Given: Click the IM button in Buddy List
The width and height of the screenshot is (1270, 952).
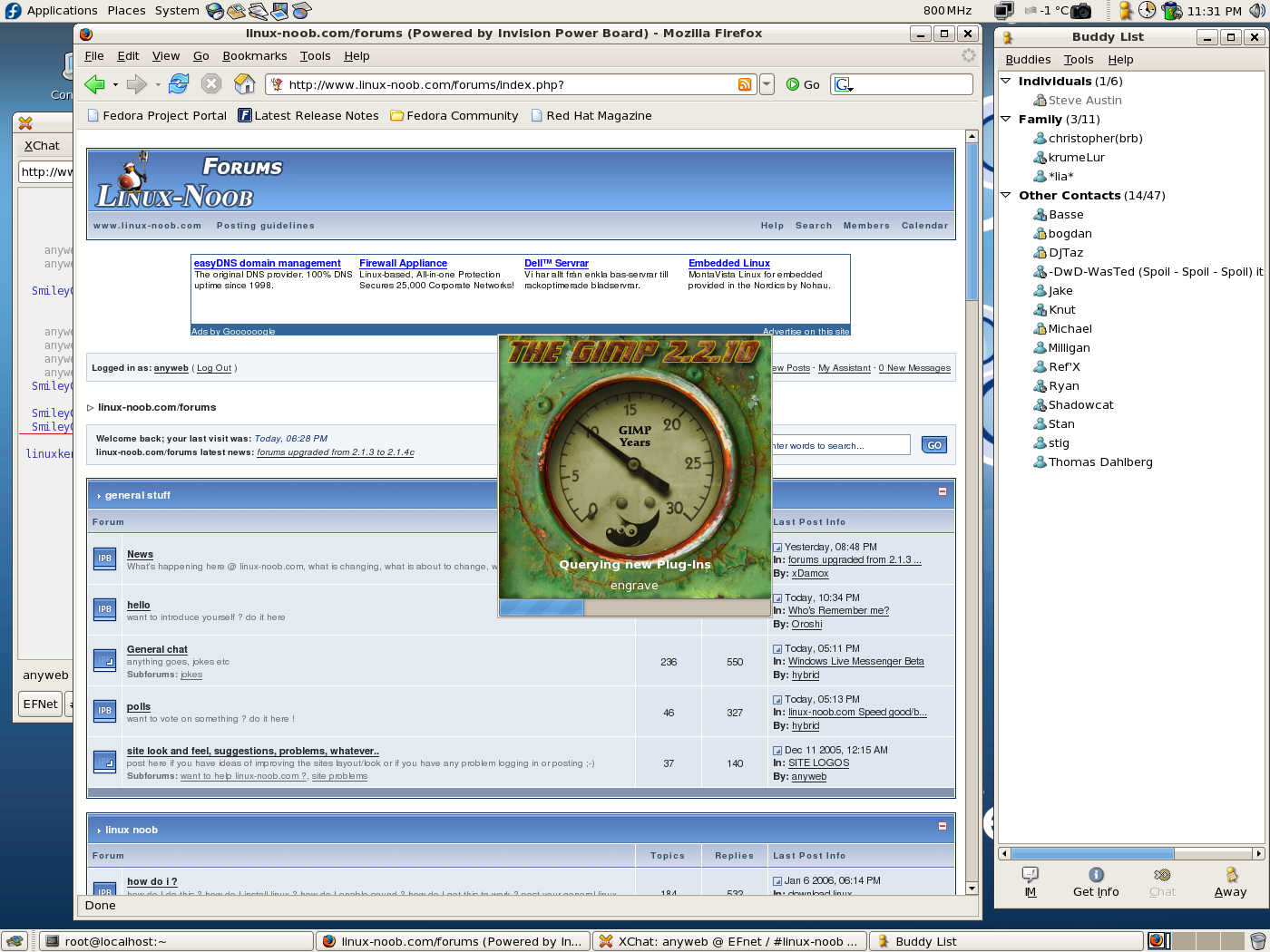Looking at the screenshot, I should pos(1031,881).
